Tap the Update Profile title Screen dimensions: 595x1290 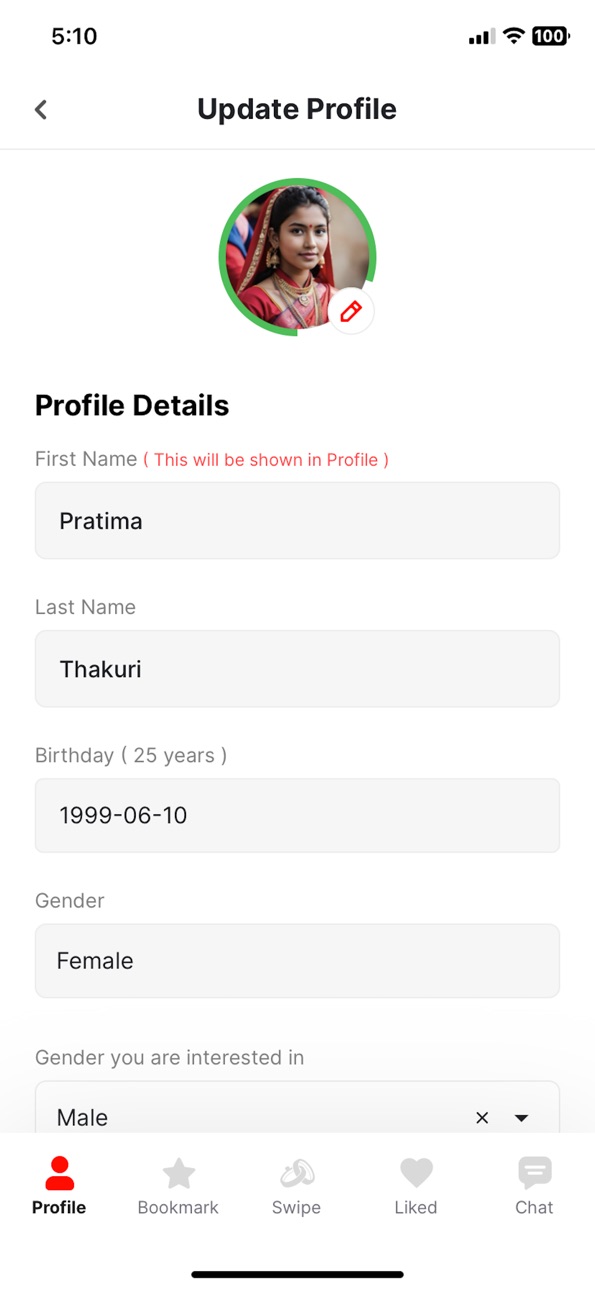point(297,109)
